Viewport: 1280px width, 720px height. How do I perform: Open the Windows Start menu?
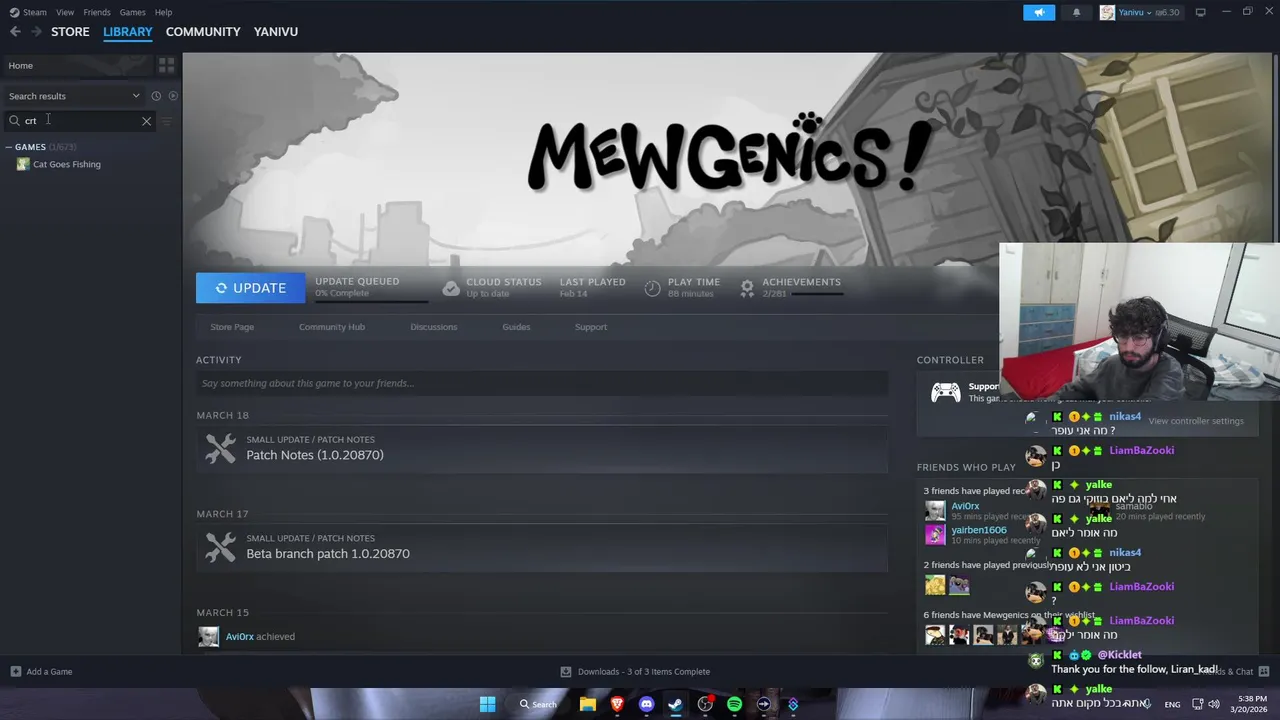pos(487,704)
